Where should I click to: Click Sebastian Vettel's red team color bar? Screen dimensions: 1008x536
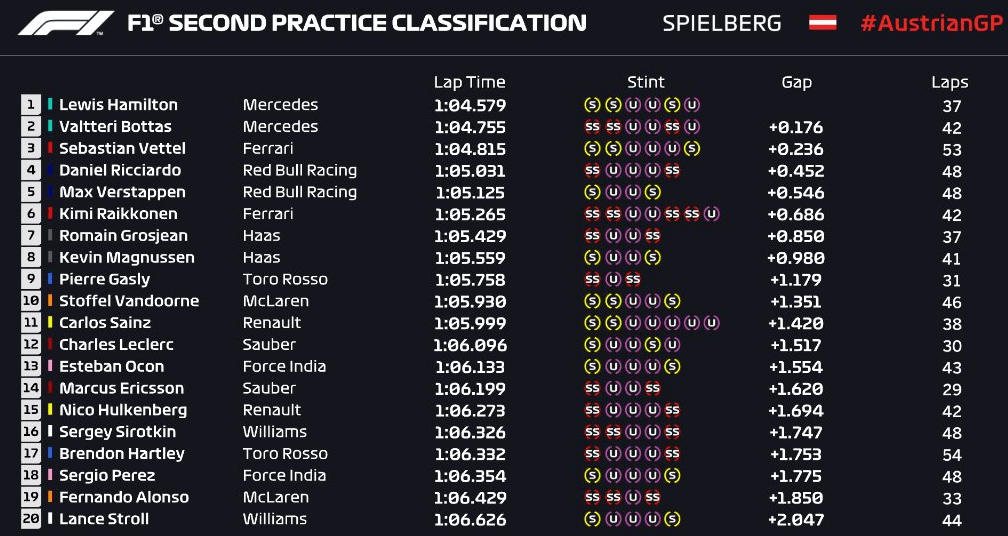[x=50, y=148]
